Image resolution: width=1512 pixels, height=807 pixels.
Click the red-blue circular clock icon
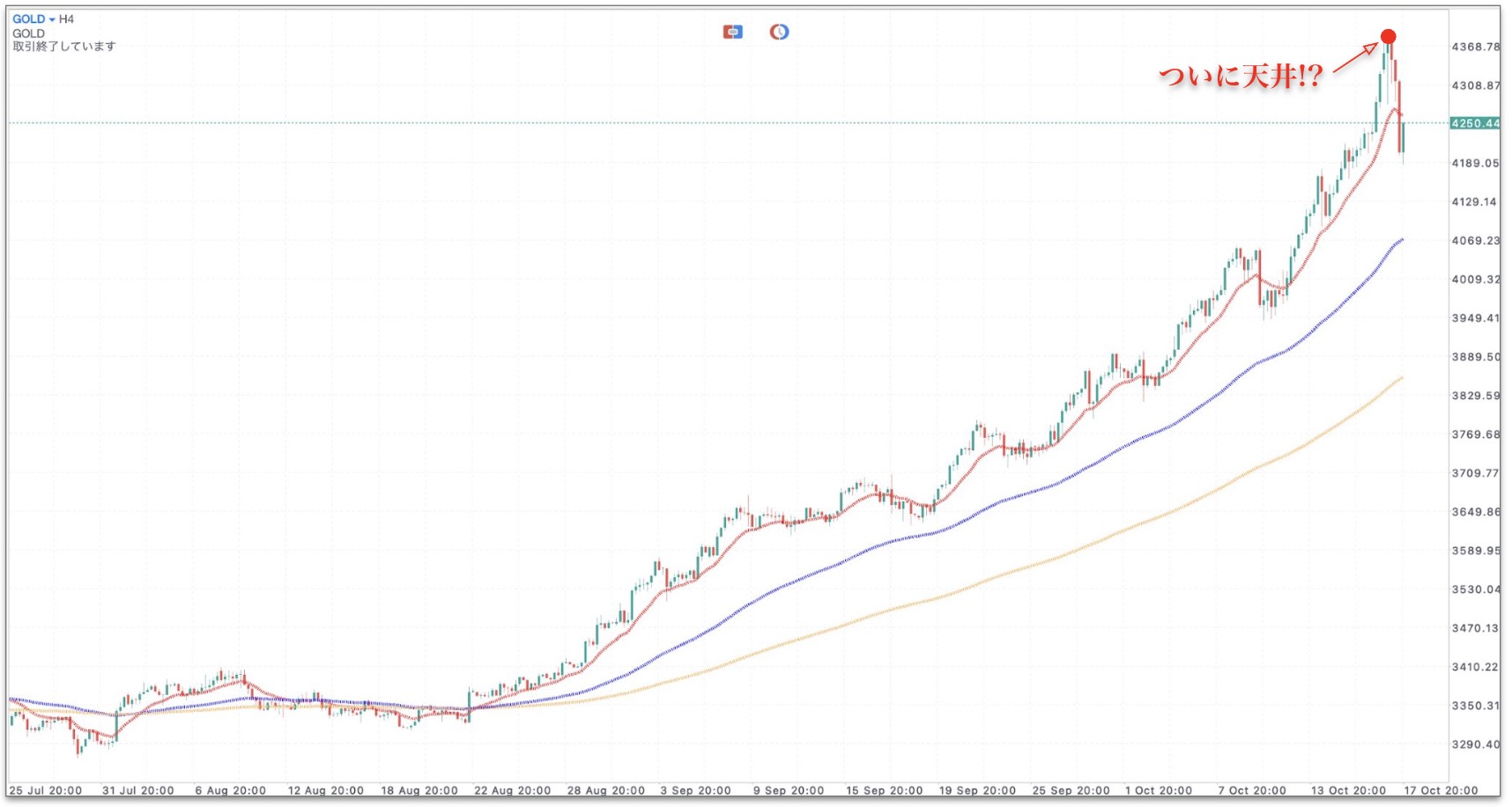click(x=779, y=32)
